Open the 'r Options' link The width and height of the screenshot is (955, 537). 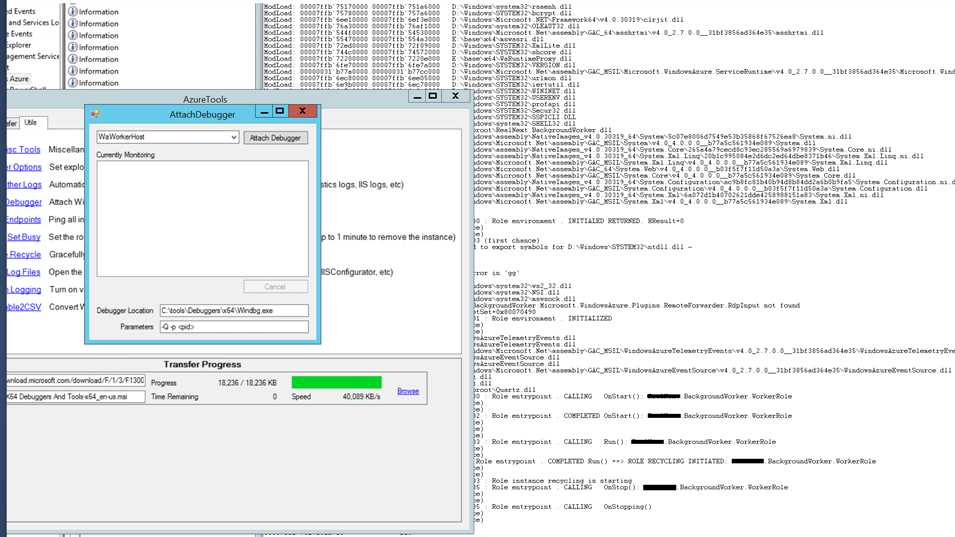click(24, 167)
